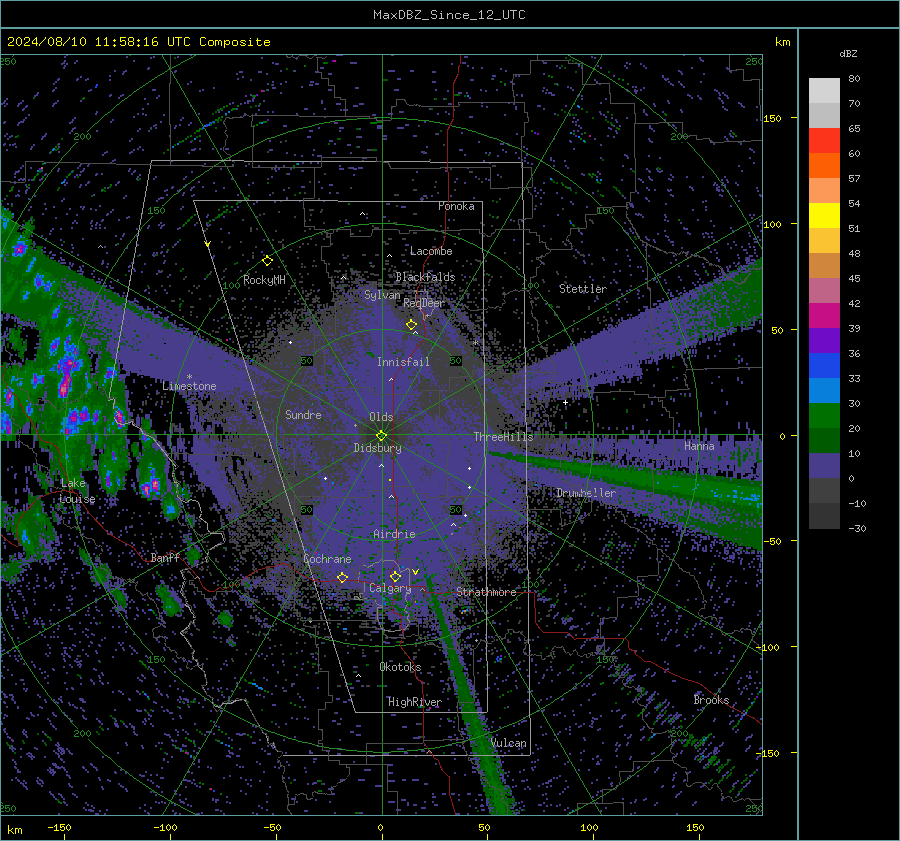The image size is (900, 841).
Task: Click the Drumheller label
Action: coord(585,493)
